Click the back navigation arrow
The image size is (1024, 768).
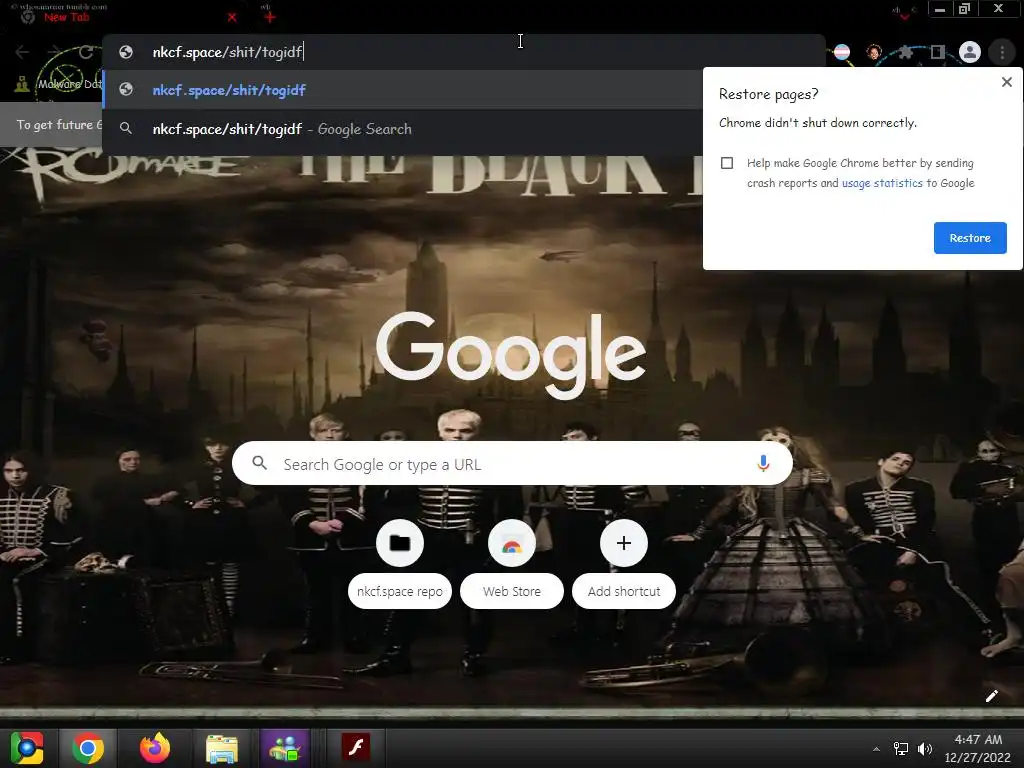click(x=22, y=52)
